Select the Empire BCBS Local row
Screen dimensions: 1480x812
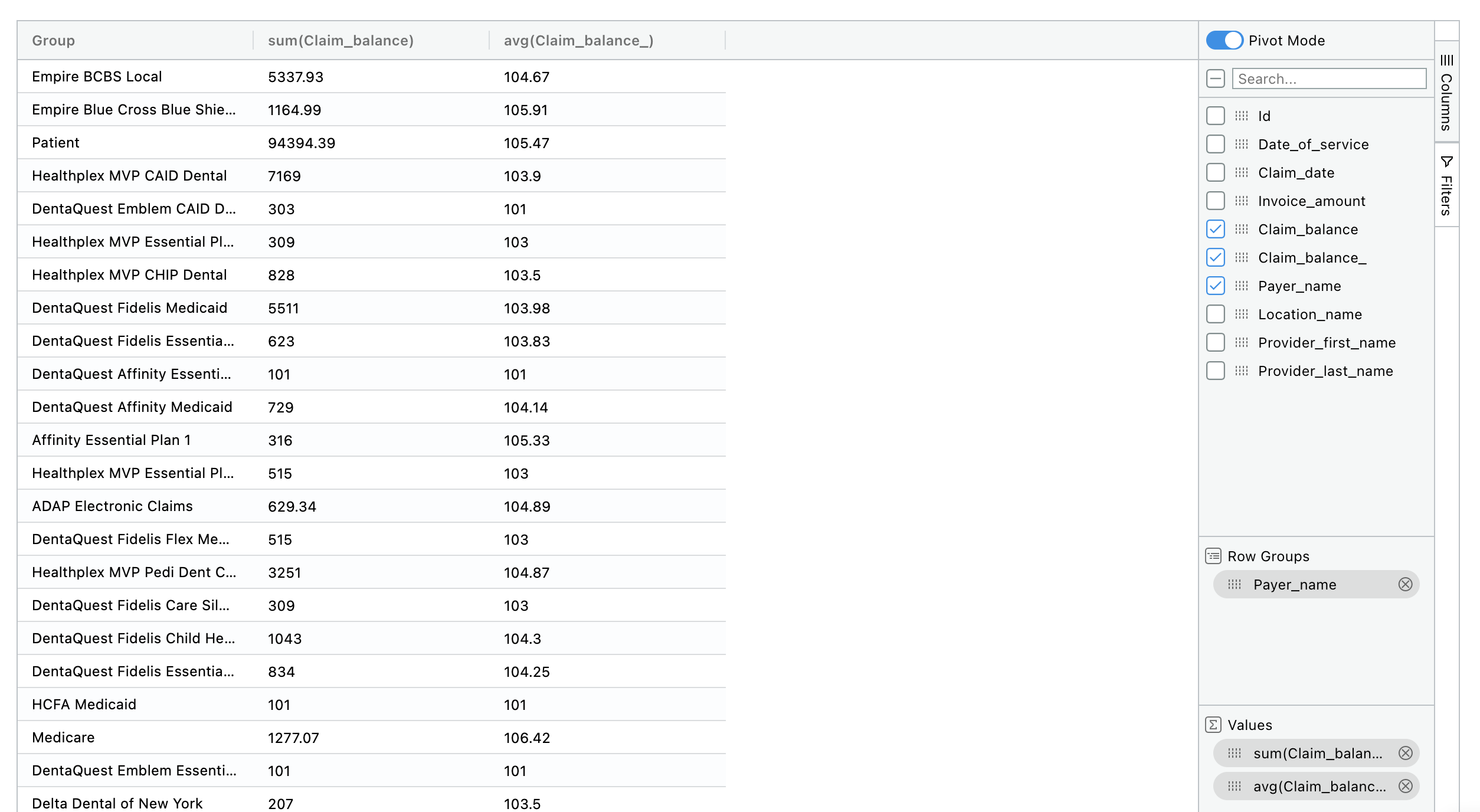click(372, 77)
